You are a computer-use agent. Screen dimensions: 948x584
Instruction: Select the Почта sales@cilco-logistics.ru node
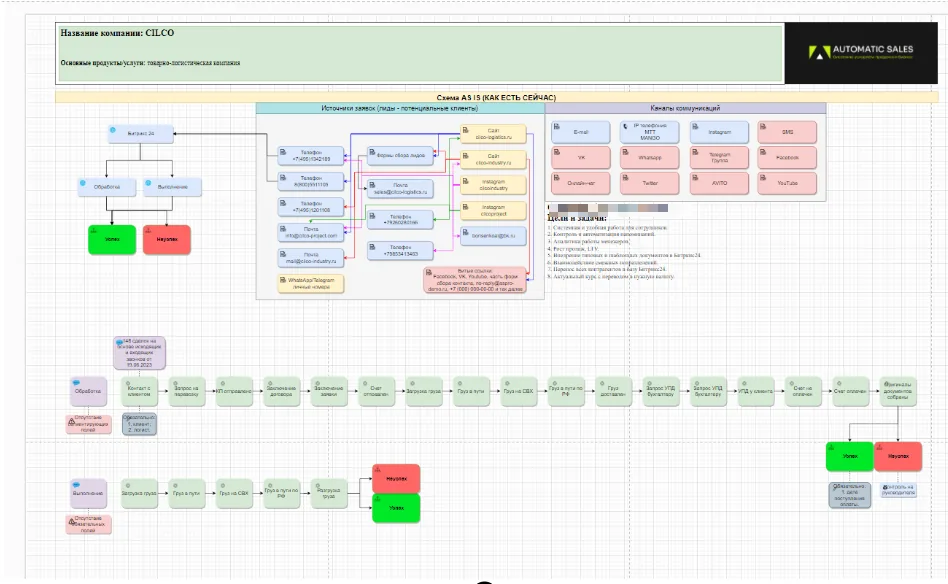[x=400, y=189]
